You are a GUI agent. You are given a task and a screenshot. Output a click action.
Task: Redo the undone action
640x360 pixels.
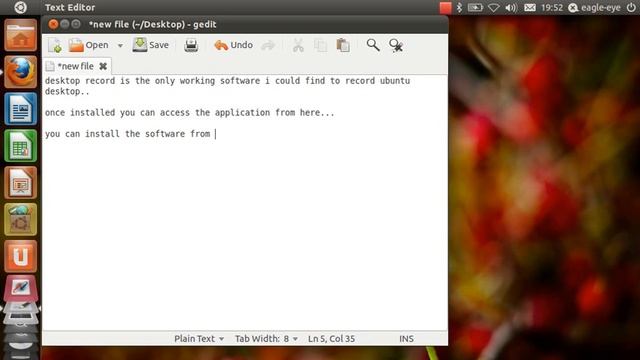pyautogui.click(x=268, y=45)
